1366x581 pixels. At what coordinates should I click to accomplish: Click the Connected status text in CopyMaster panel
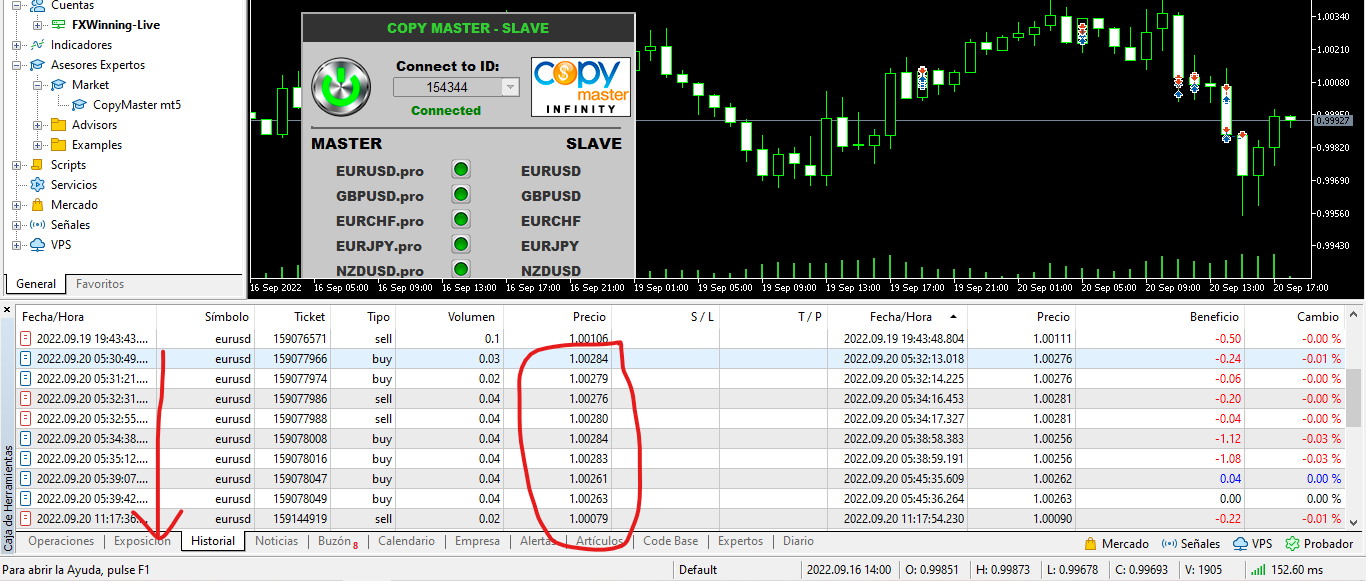pyautogui.click(x=446, y=110)
